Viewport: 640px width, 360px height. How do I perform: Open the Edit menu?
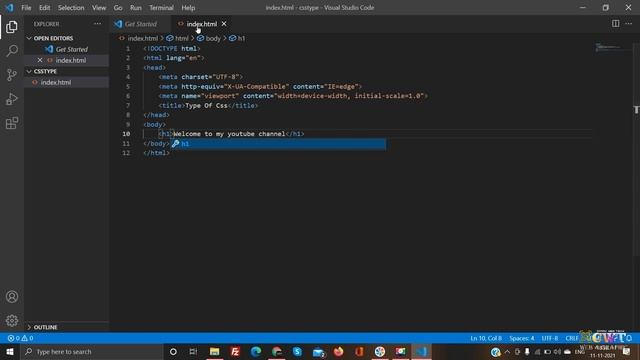pyautogui.click(x=44, y=8)
